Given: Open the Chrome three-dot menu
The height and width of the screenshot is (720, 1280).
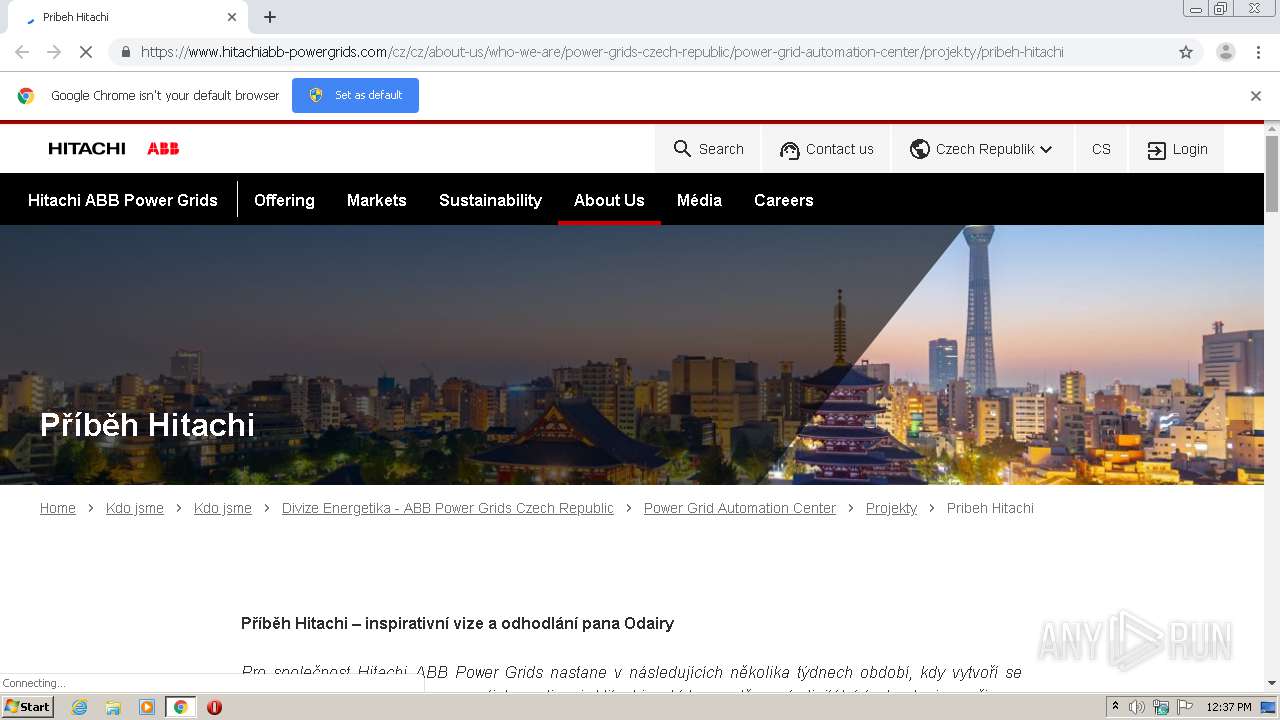Looking at the screenshot, I should (x=1258, y=52).
